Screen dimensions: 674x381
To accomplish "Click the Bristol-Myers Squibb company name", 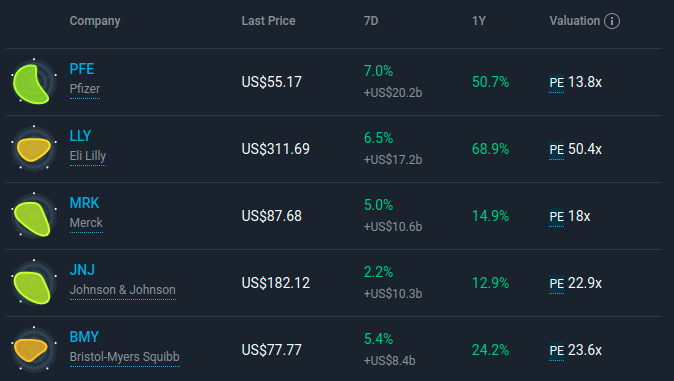I will [125, 357].
